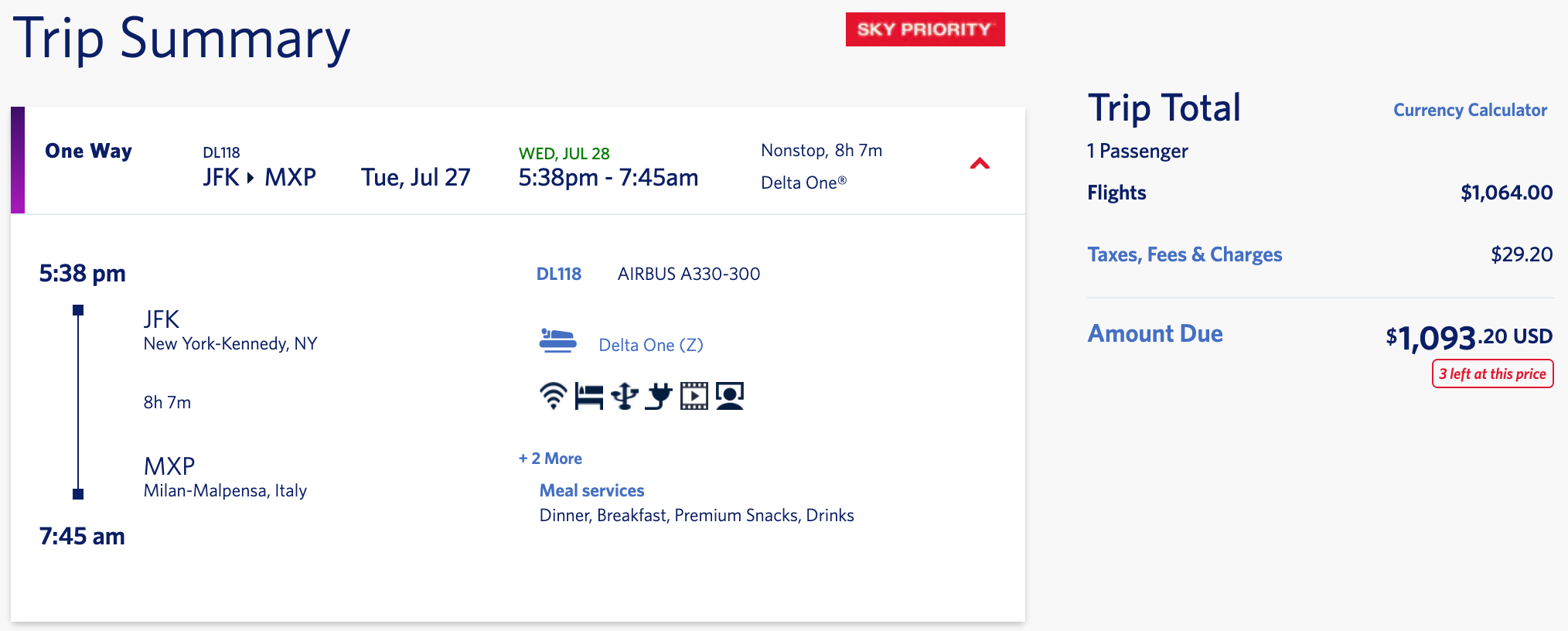
Task: Open the Delta One (Z) cabin link
Action: [651, 345]
